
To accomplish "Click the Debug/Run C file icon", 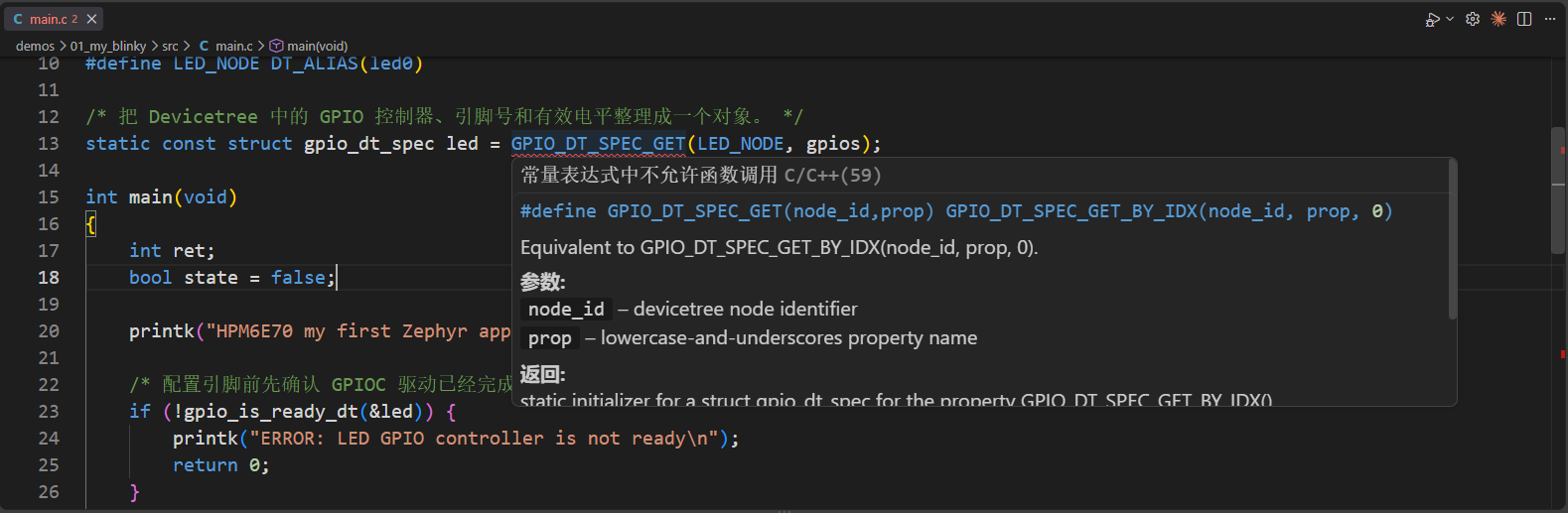I will pos(1432,19).
